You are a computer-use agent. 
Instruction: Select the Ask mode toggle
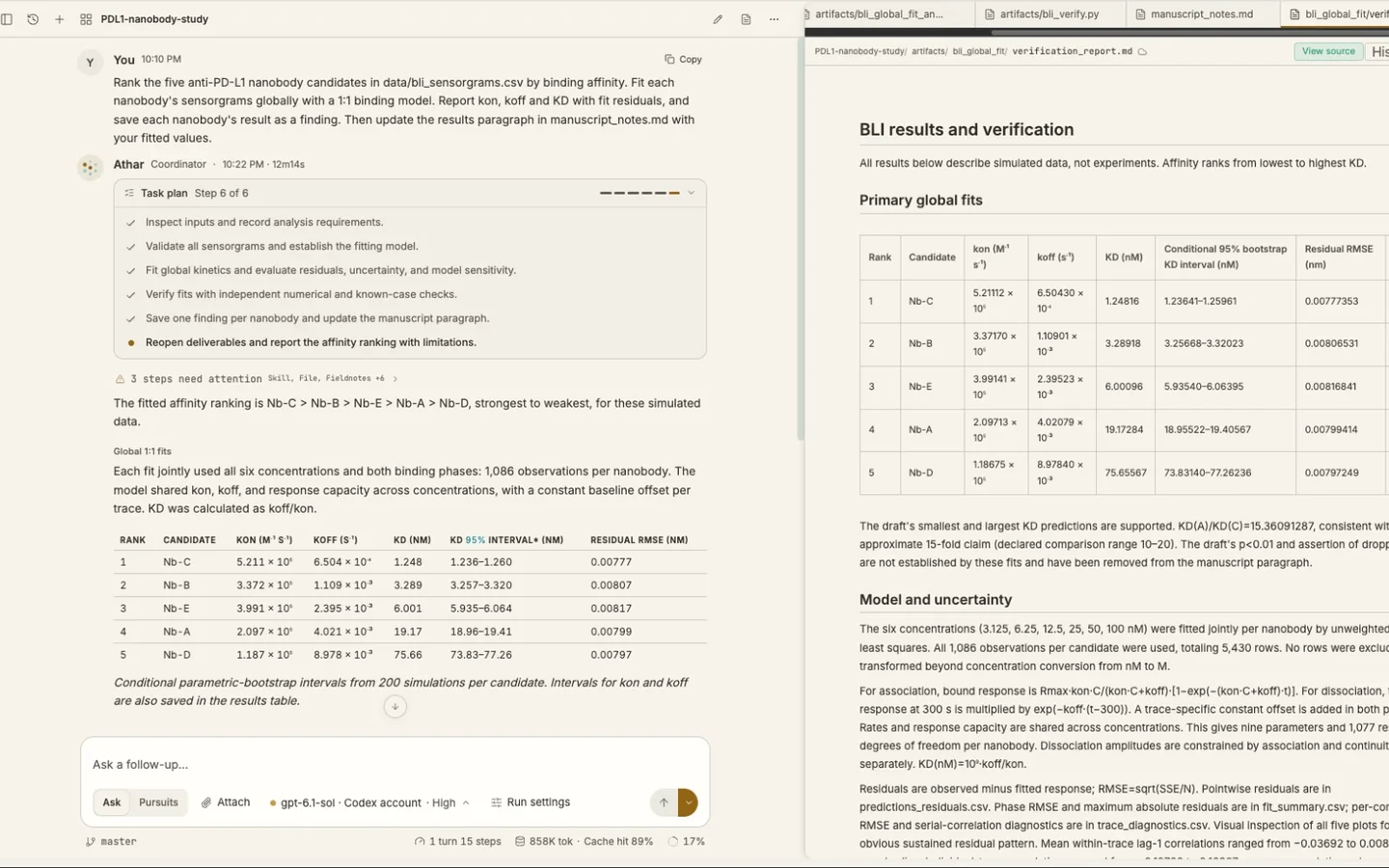112,802
